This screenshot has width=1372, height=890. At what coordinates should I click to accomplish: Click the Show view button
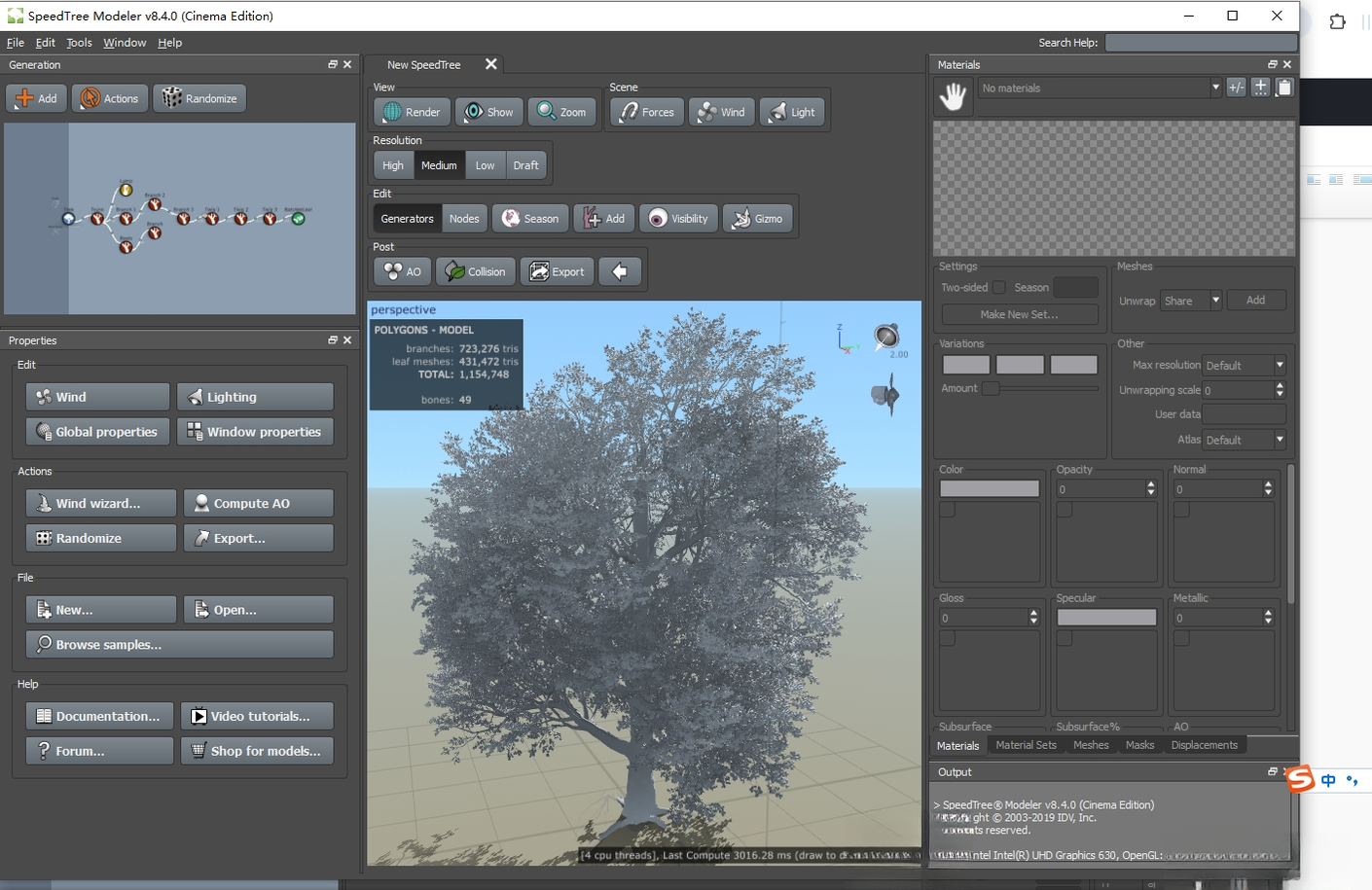488,112
